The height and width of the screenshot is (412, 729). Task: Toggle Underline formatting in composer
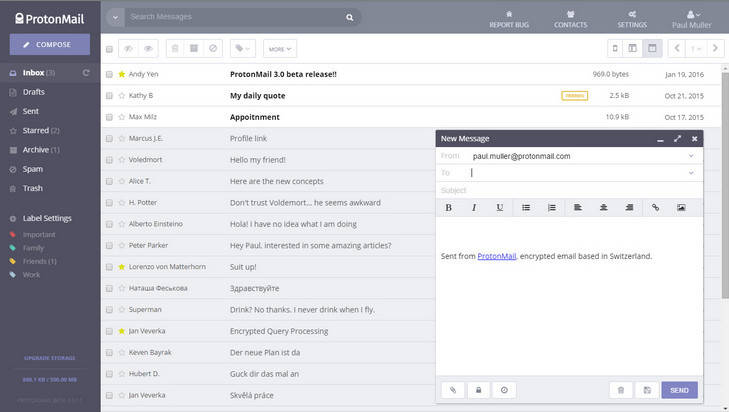click(x=499, y=207)
